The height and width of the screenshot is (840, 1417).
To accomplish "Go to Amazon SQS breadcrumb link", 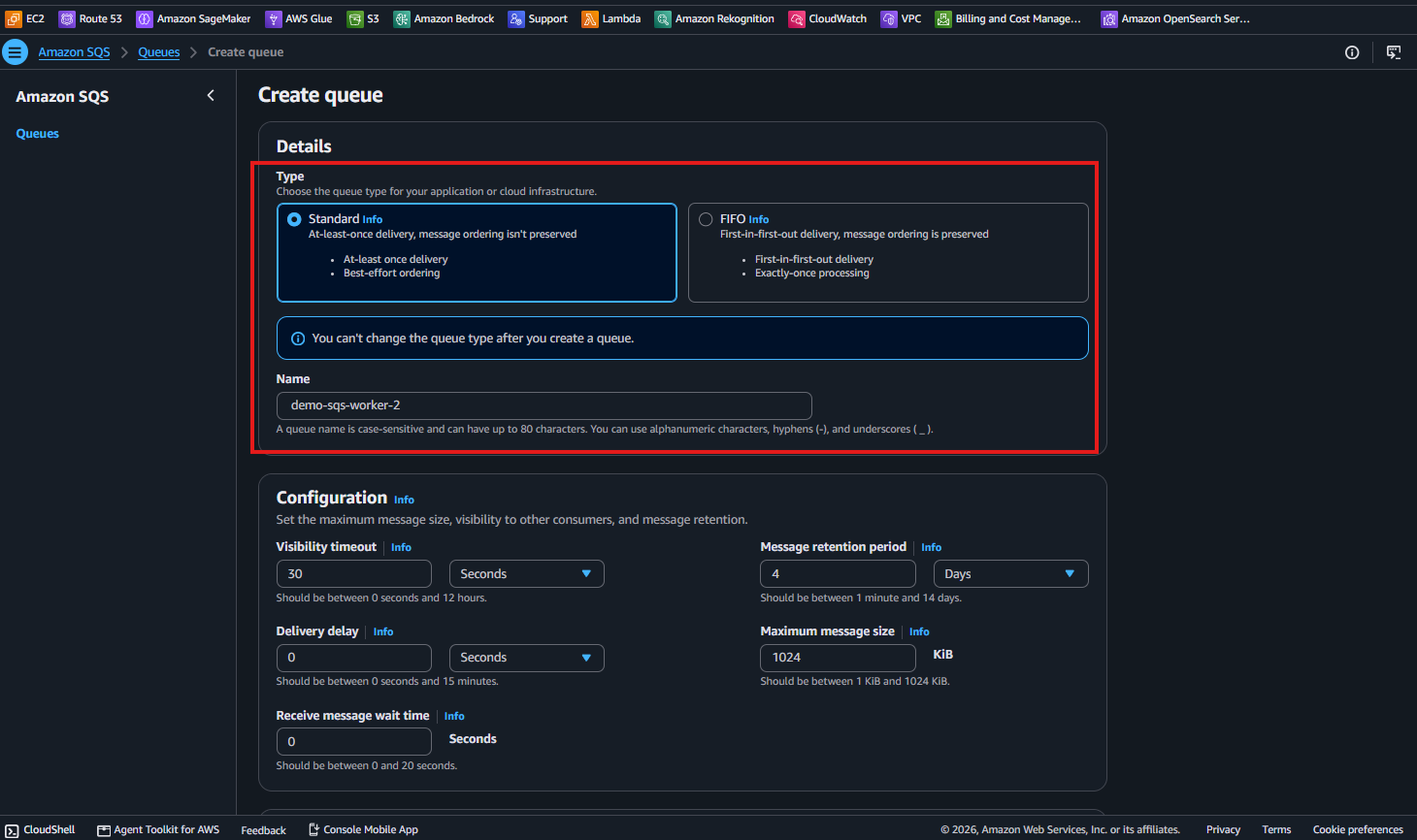I will 74,52.
